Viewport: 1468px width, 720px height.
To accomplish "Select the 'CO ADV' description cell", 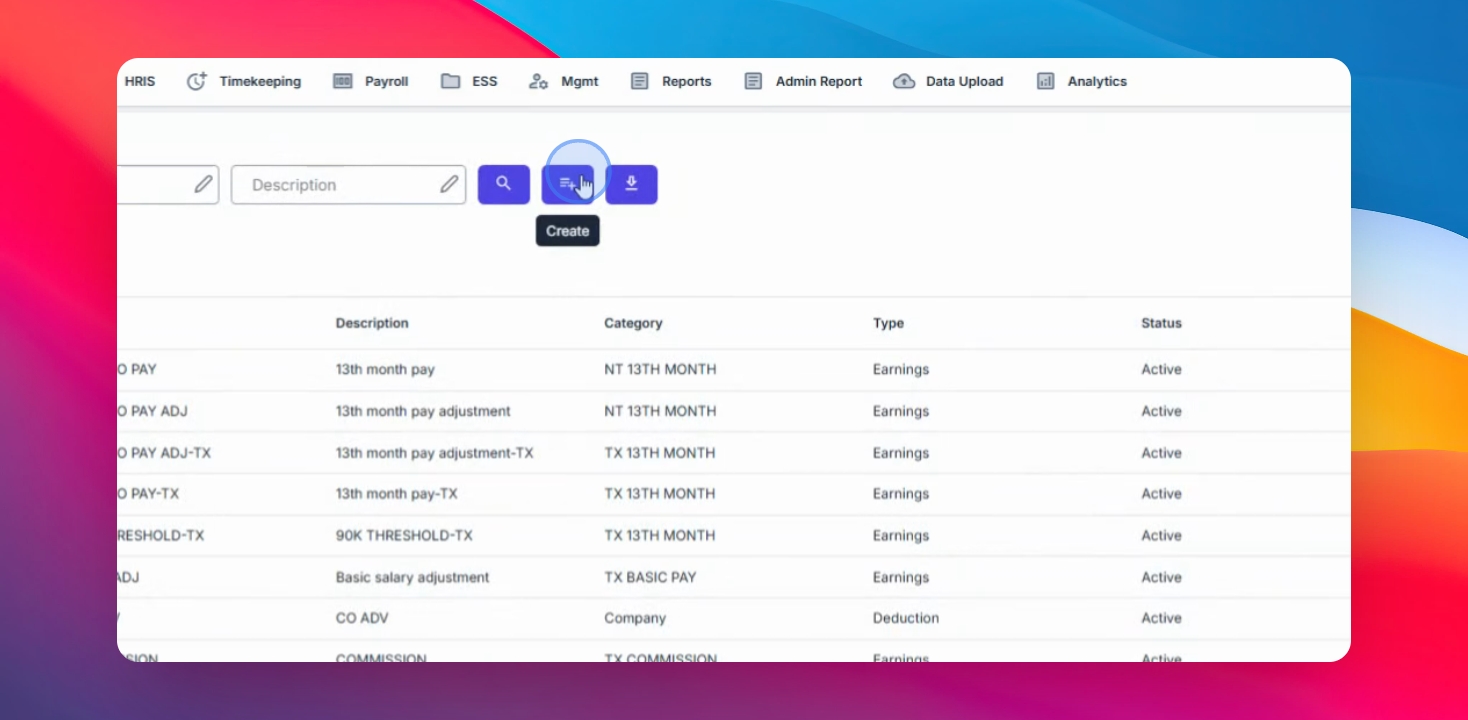I will [362, 618].
